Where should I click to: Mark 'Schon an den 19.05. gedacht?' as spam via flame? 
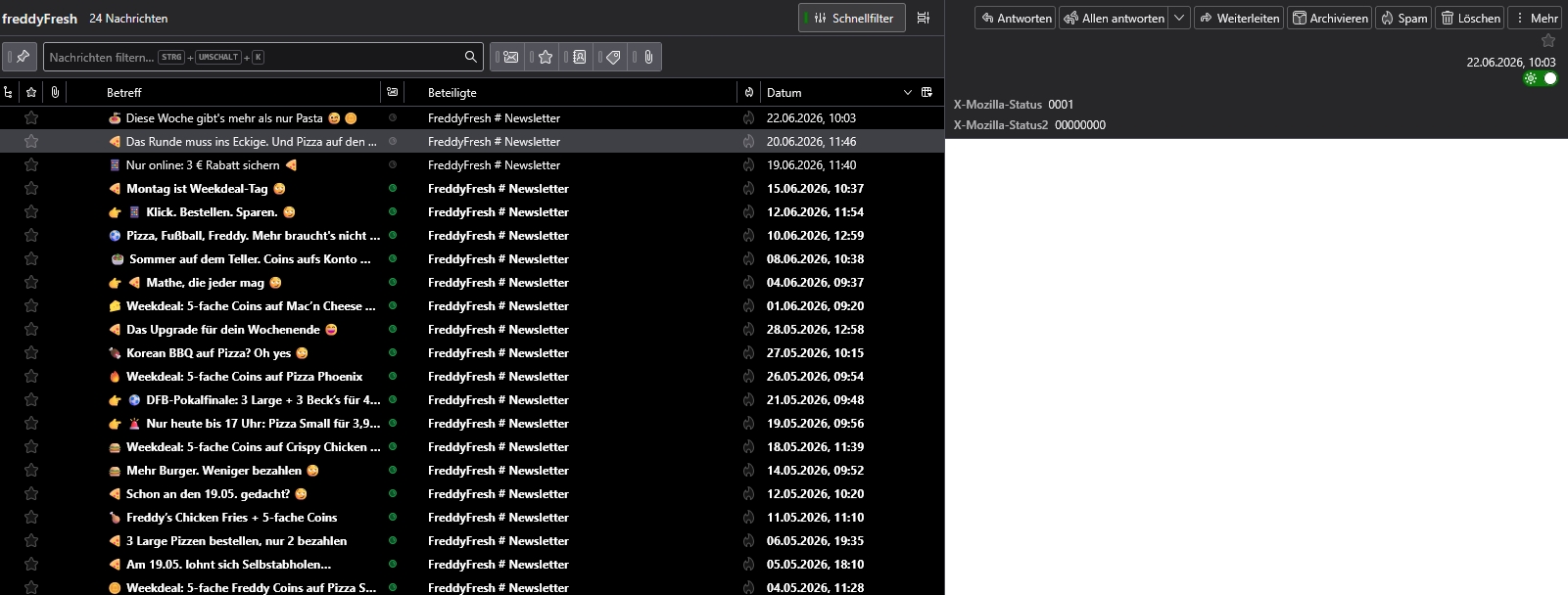click(x=749, y=493)
